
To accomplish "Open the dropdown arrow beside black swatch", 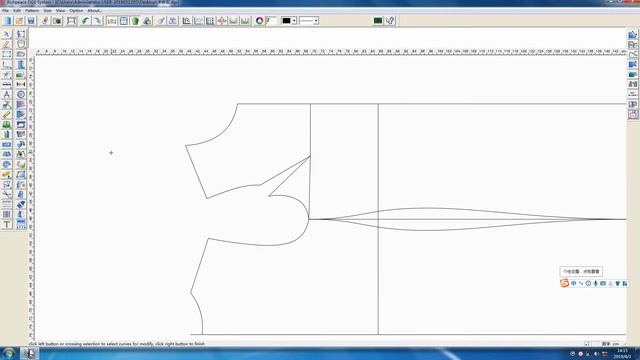I will [294, 20].
